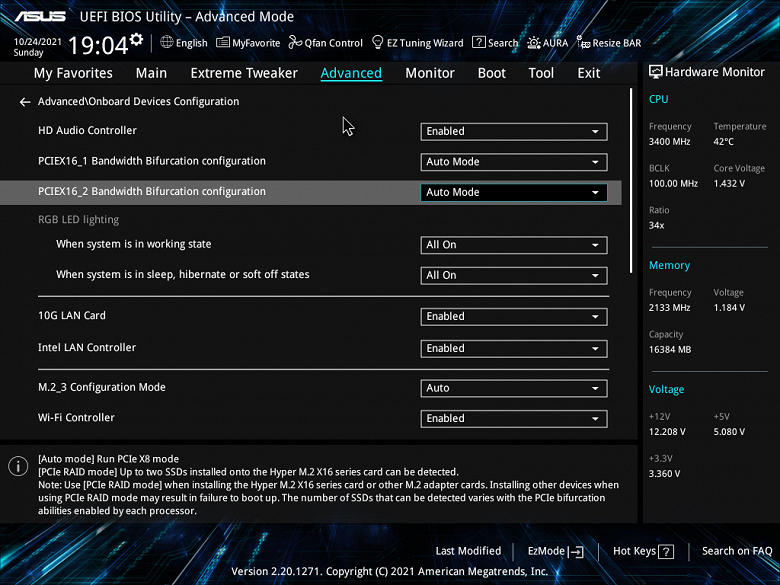Viewport: 780px width, 585px height.
Task: Click the CPU section heading in Hardware Monitor
Action: coord(658,99)
